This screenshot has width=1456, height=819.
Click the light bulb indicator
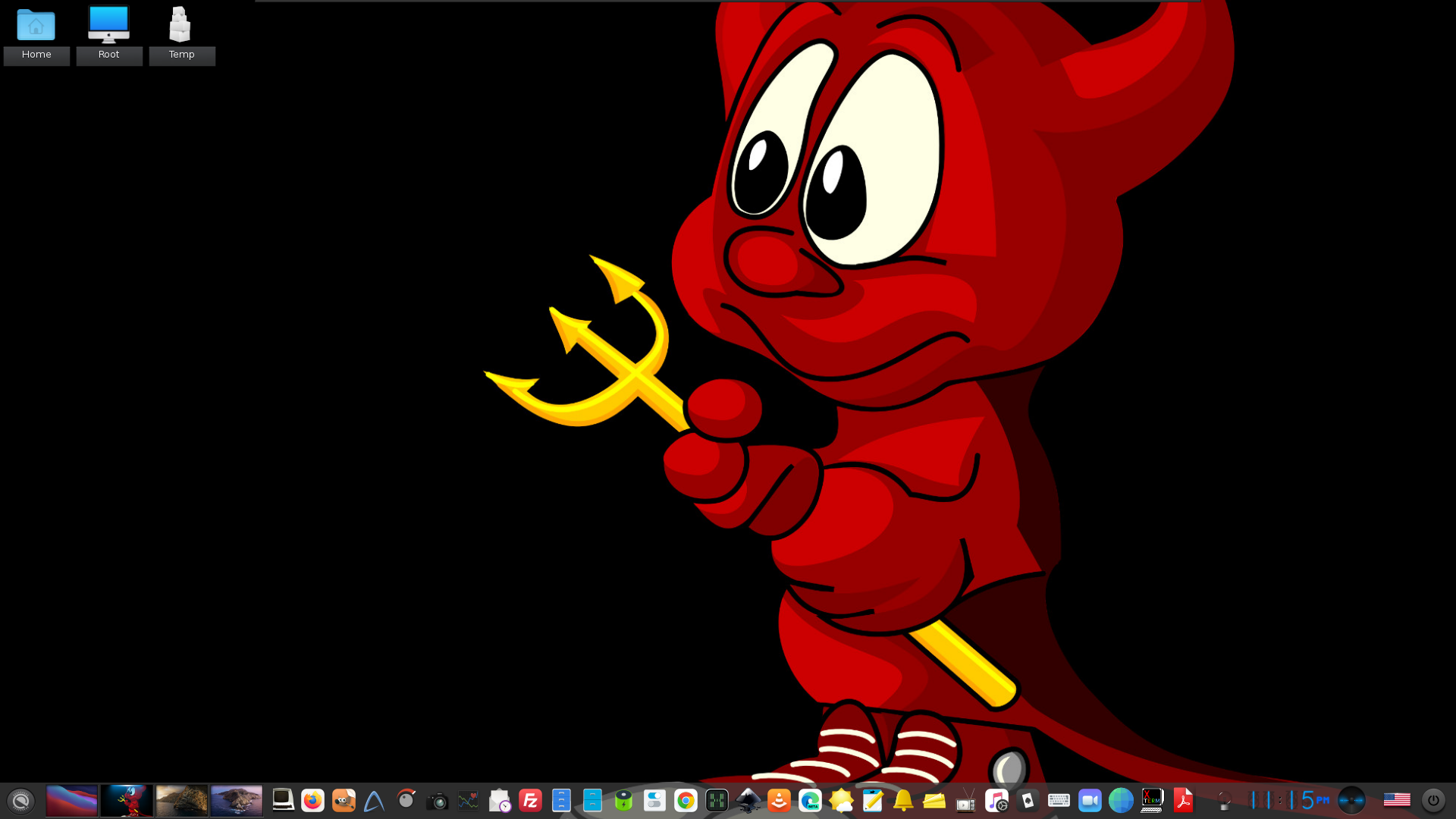click(1223, 801)
